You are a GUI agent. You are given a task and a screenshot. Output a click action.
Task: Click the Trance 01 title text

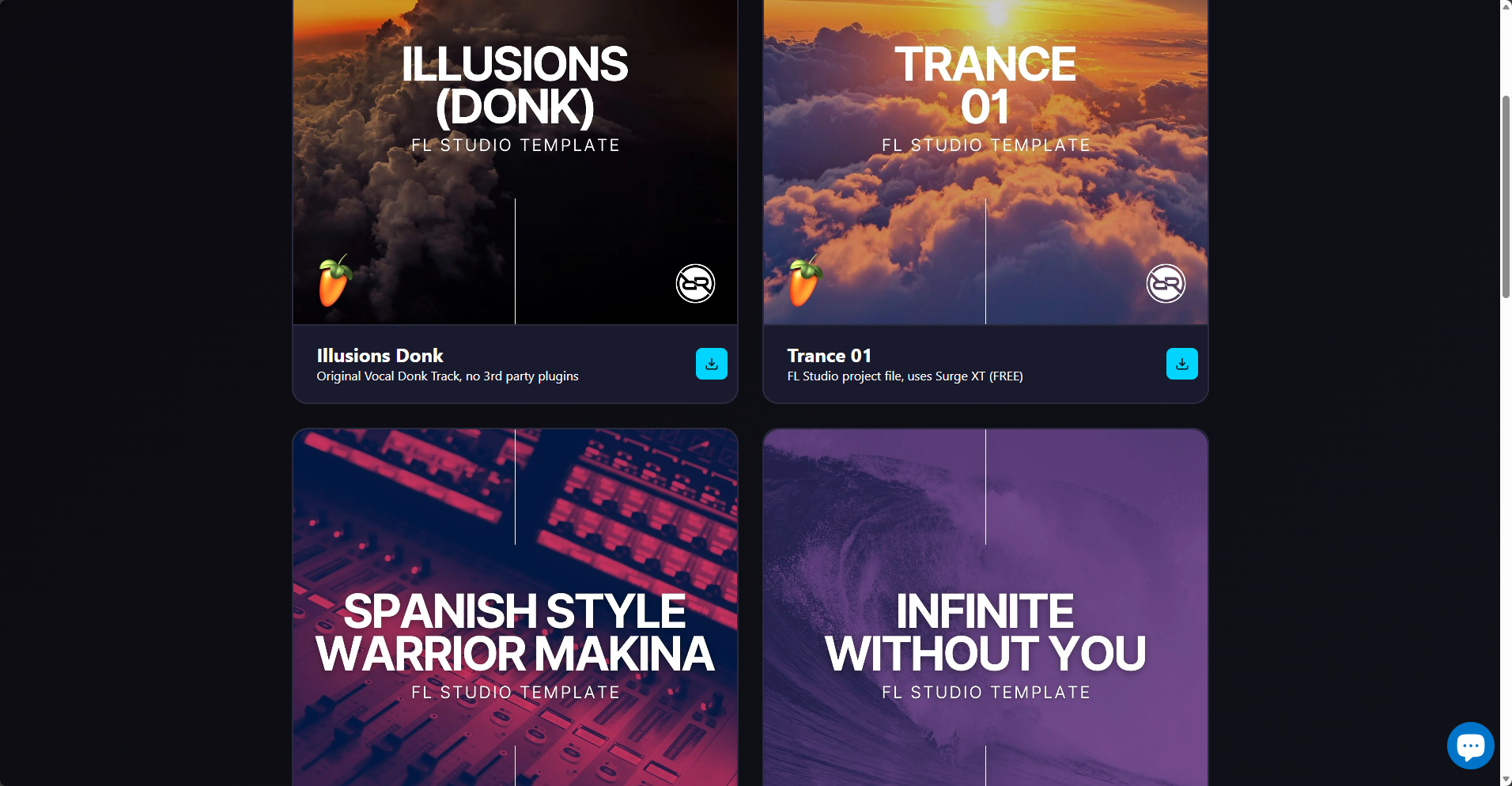pyautogui.click(x=829, y=356)
